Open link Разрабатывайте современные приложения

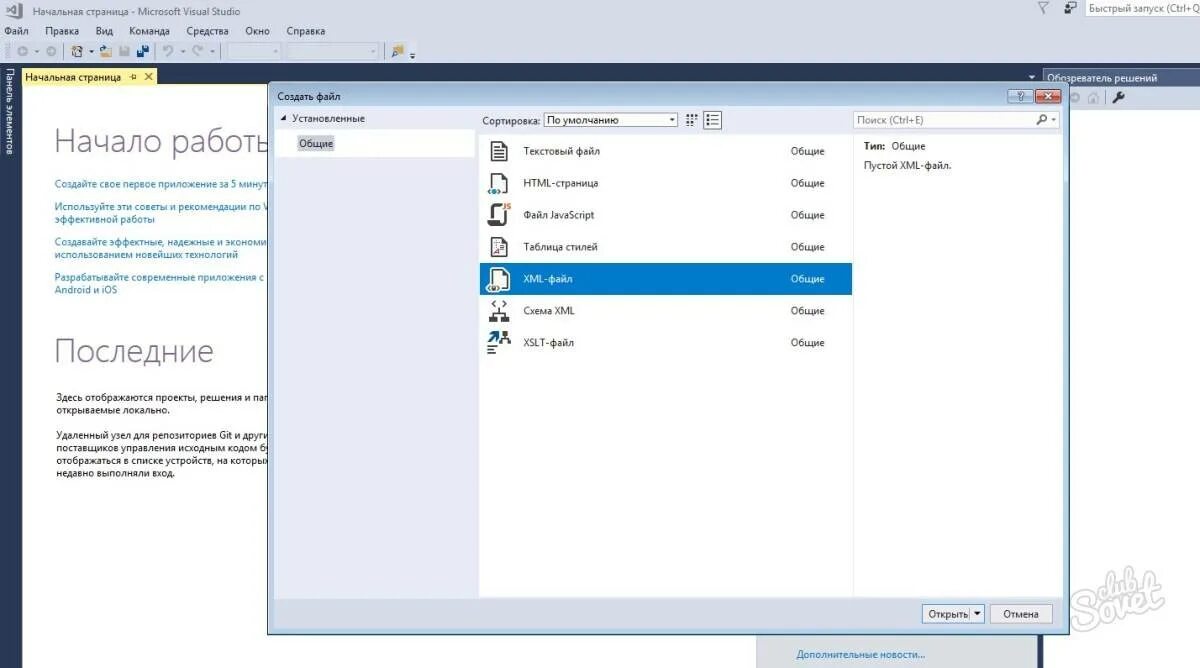tap(160, 283)
